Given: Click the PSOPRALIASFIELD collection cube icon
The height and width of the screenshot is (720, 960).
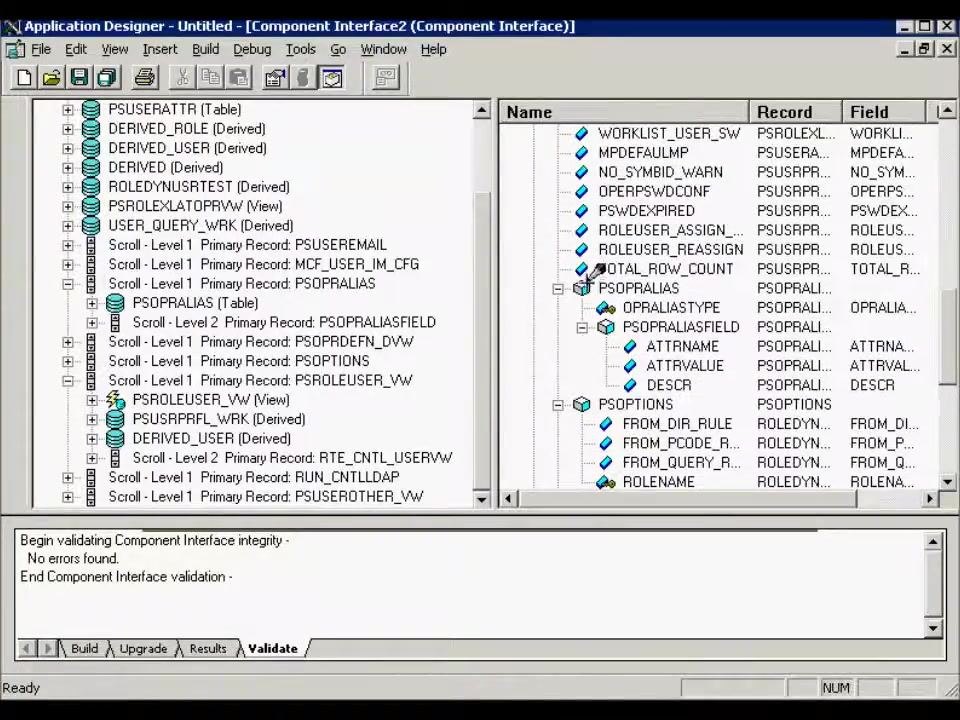Looking at the screenshot, I should click(x=606, y=327).
